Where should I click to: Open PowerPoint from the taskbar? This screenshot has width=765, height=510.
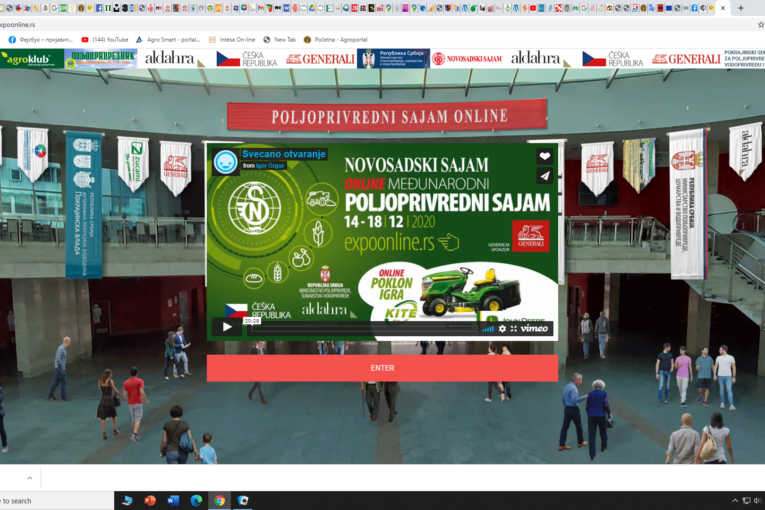tap(150, 501)
